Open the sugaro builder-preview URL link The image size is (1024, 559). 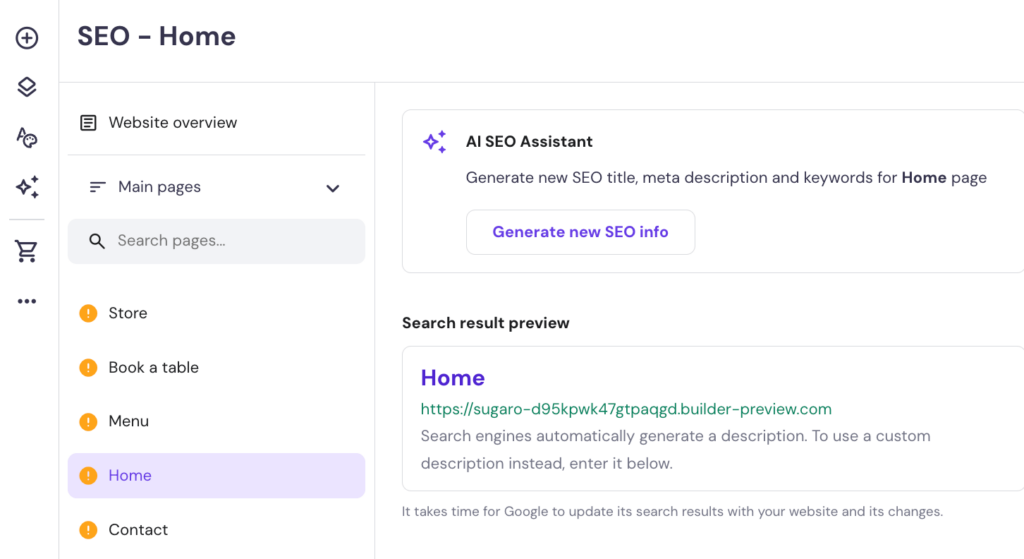(x=626, y=409)
